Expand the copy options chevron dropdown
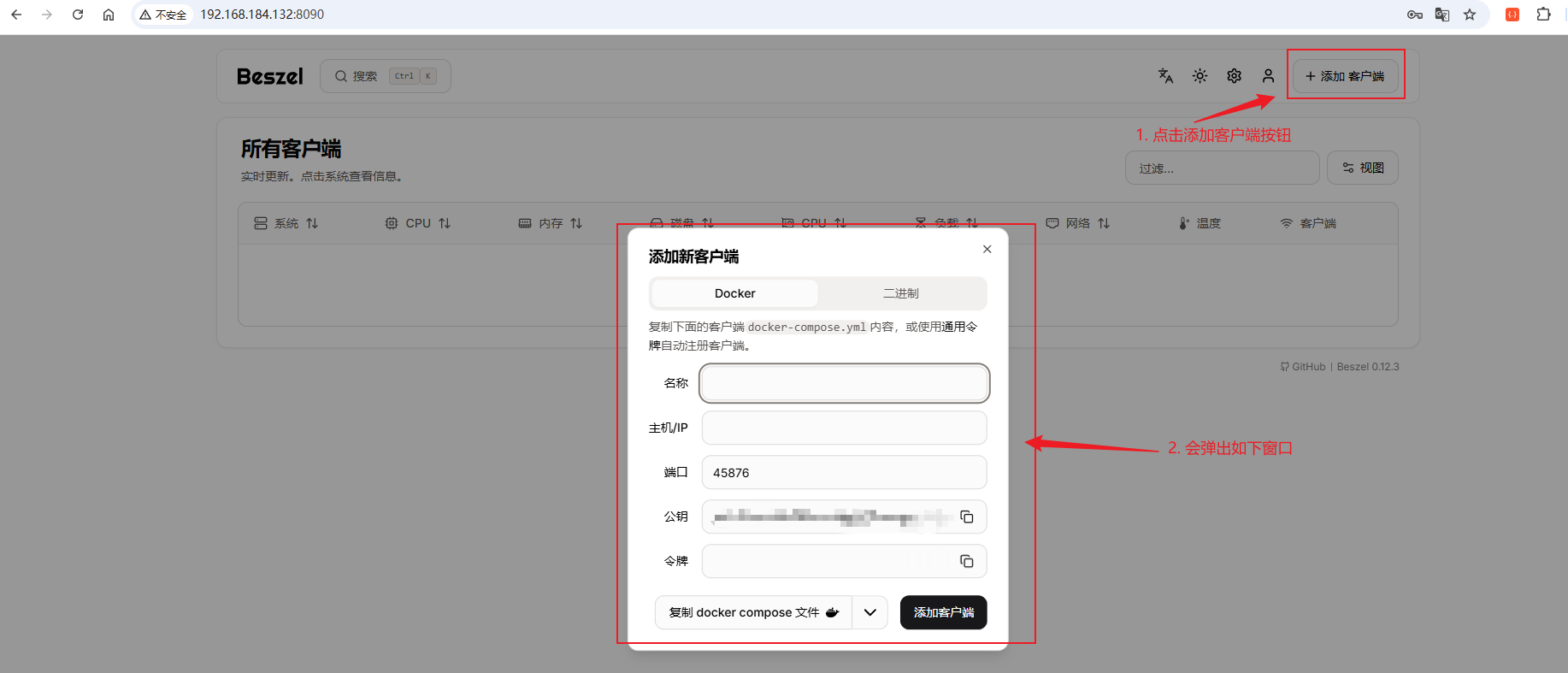Viewport: 1568px width, 673px height. click(870, 612)
